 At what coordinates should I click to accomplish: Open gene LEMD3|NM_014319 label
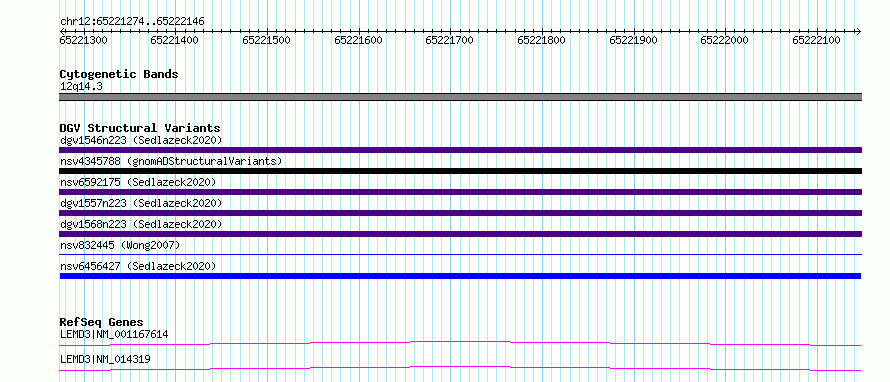click(105, 359)
